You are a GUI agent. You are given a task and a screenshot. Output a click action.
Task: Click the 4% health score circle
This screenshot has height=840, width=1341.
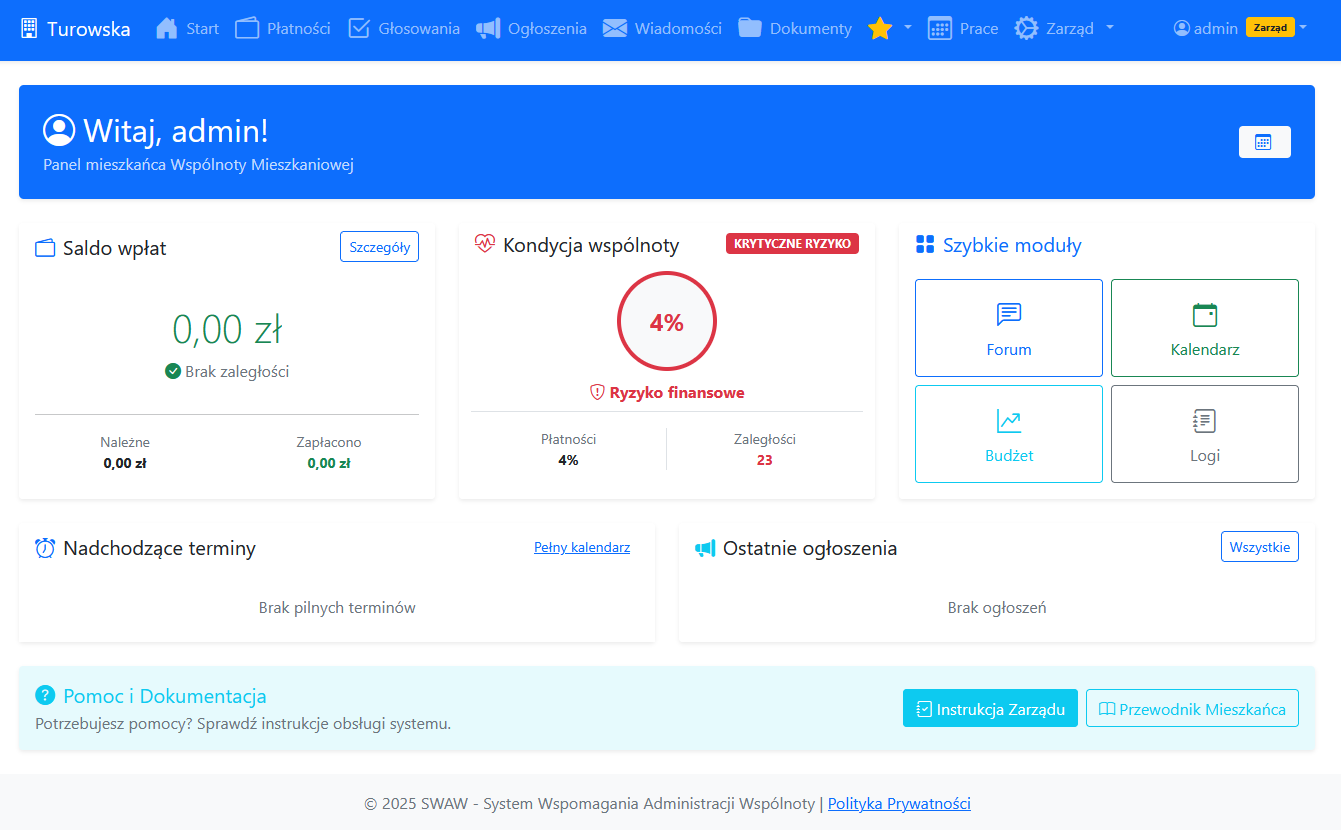[667, 321]
